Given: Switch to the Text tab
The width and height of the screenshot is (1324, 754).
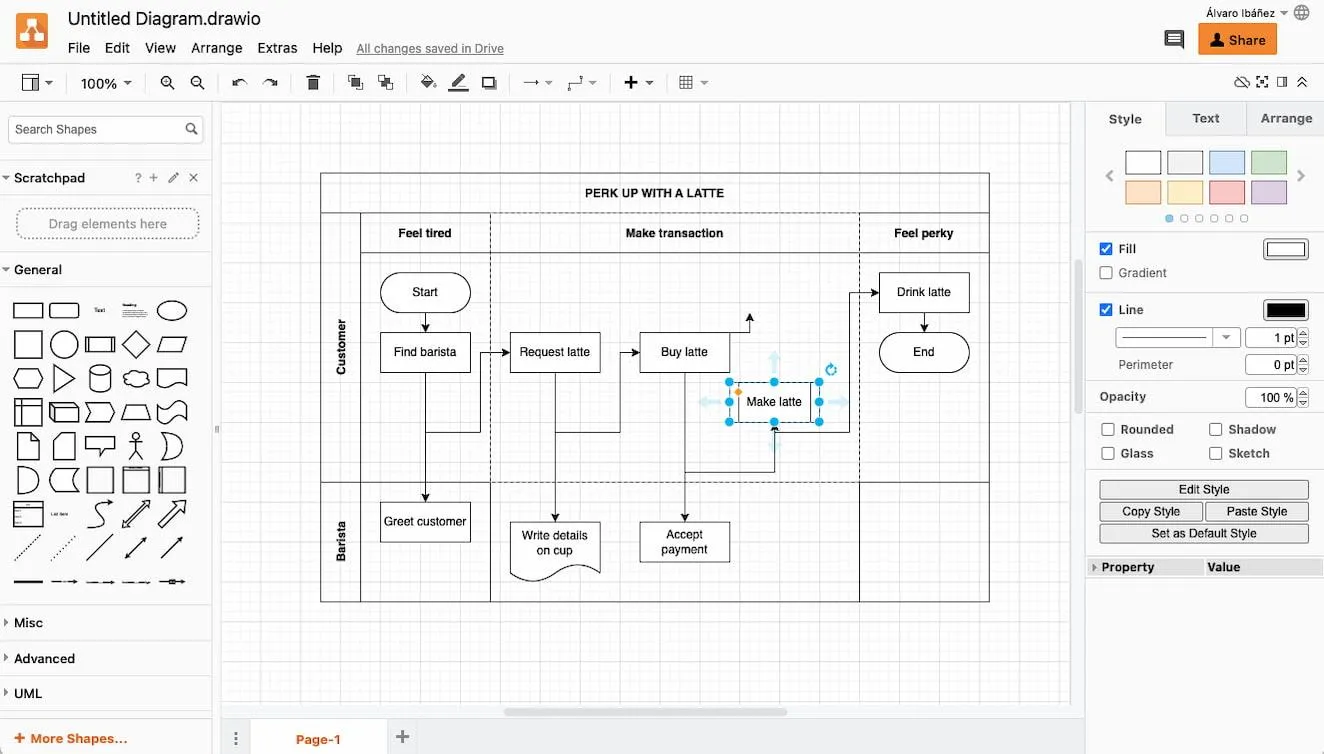Looking at the screenshot, I should 1206,118.
